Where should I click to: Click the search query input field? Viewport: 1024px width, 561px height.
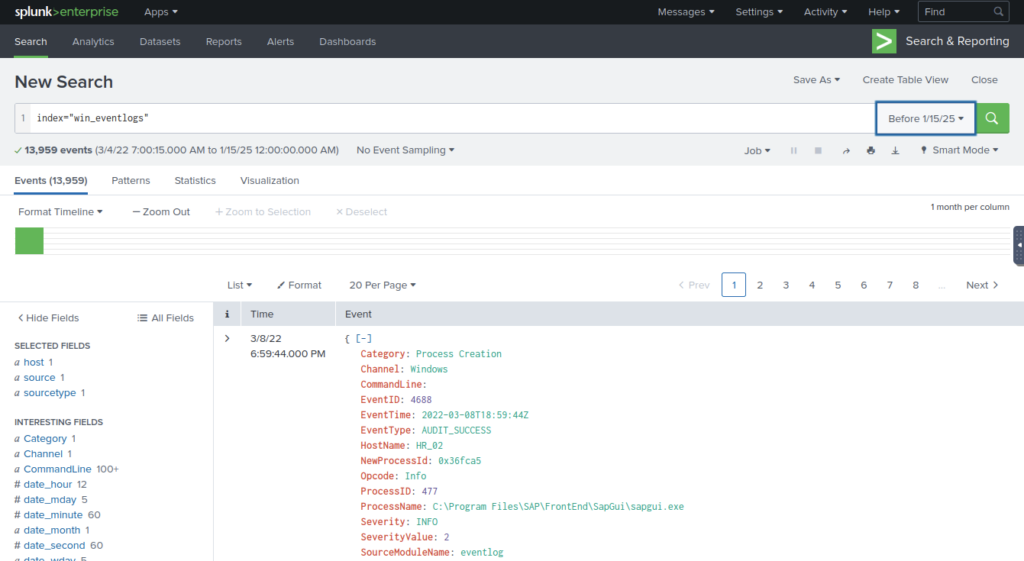[x=452, y=118]
